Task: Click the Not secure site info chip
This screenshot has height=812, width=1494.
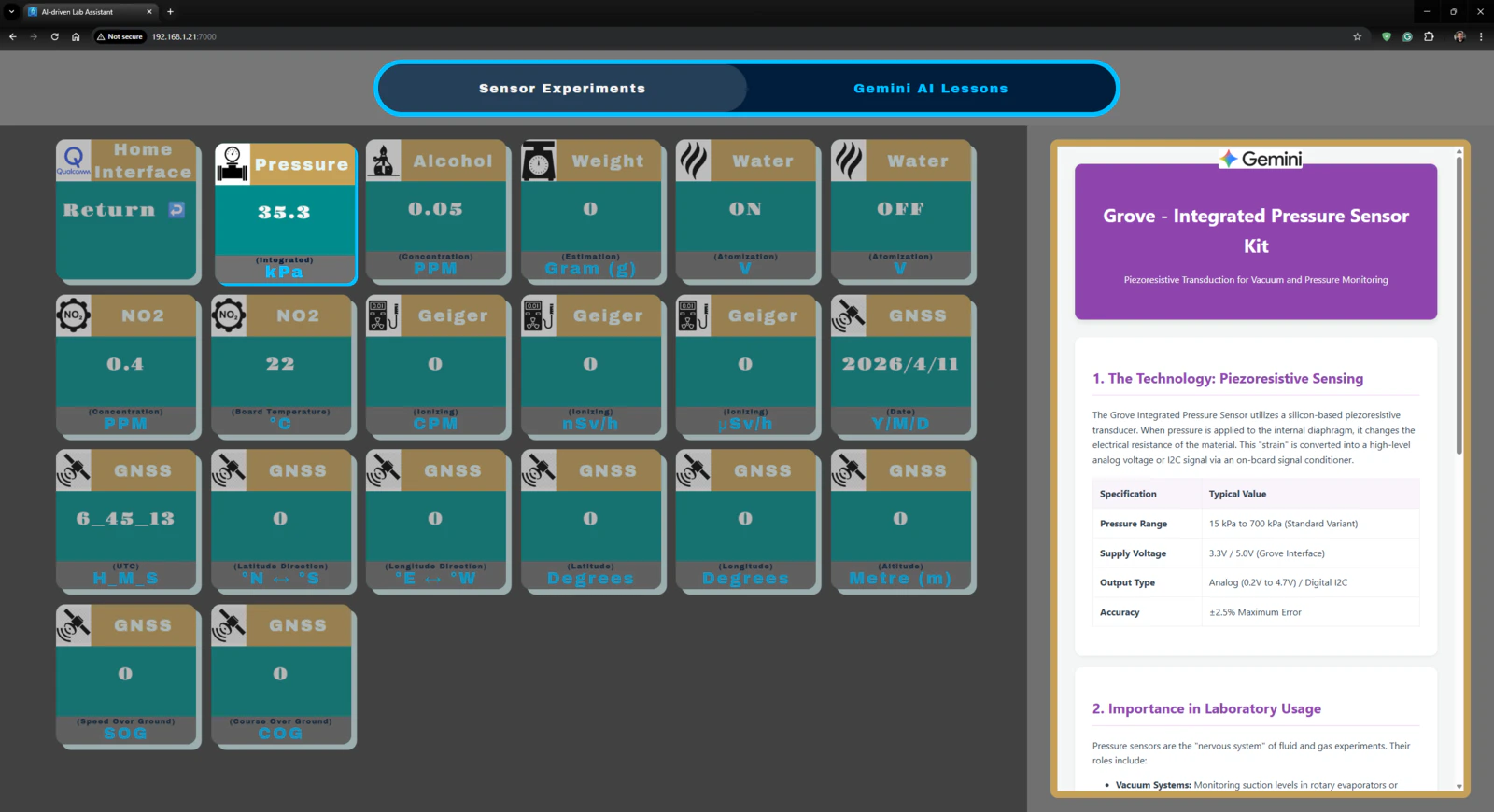Action: pyautogui.click(x=120, y=36)
